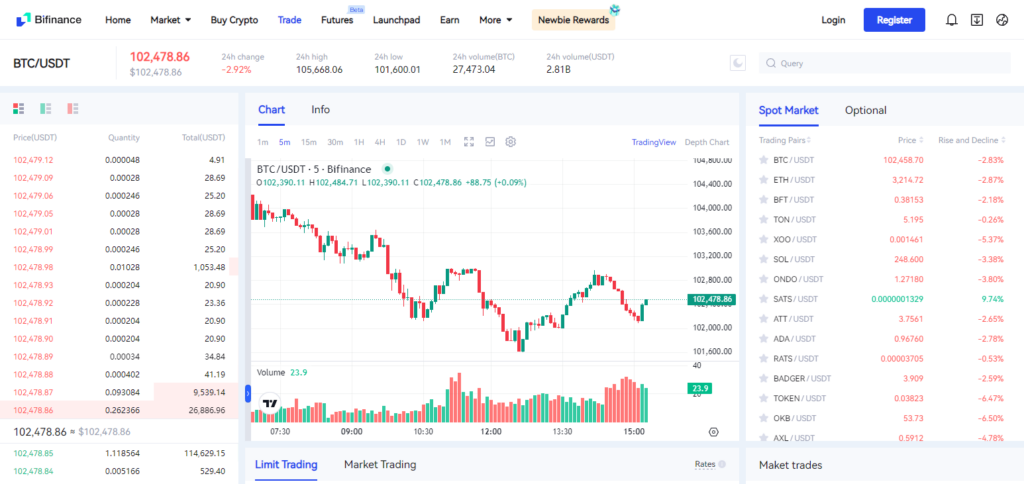Click the download app icon
The height and width of the screenshot is (484, 1024).
point(976,20)
